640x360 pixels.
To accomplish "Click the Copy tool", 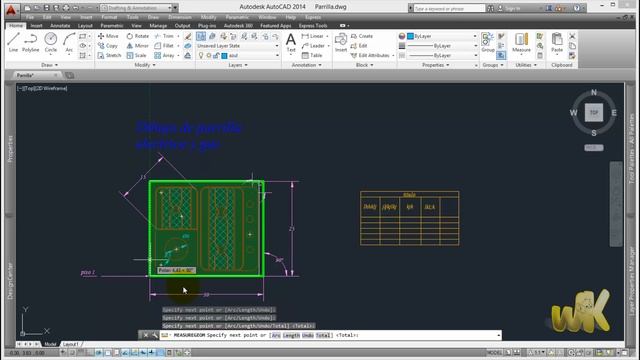I will [x=108, y=46].
